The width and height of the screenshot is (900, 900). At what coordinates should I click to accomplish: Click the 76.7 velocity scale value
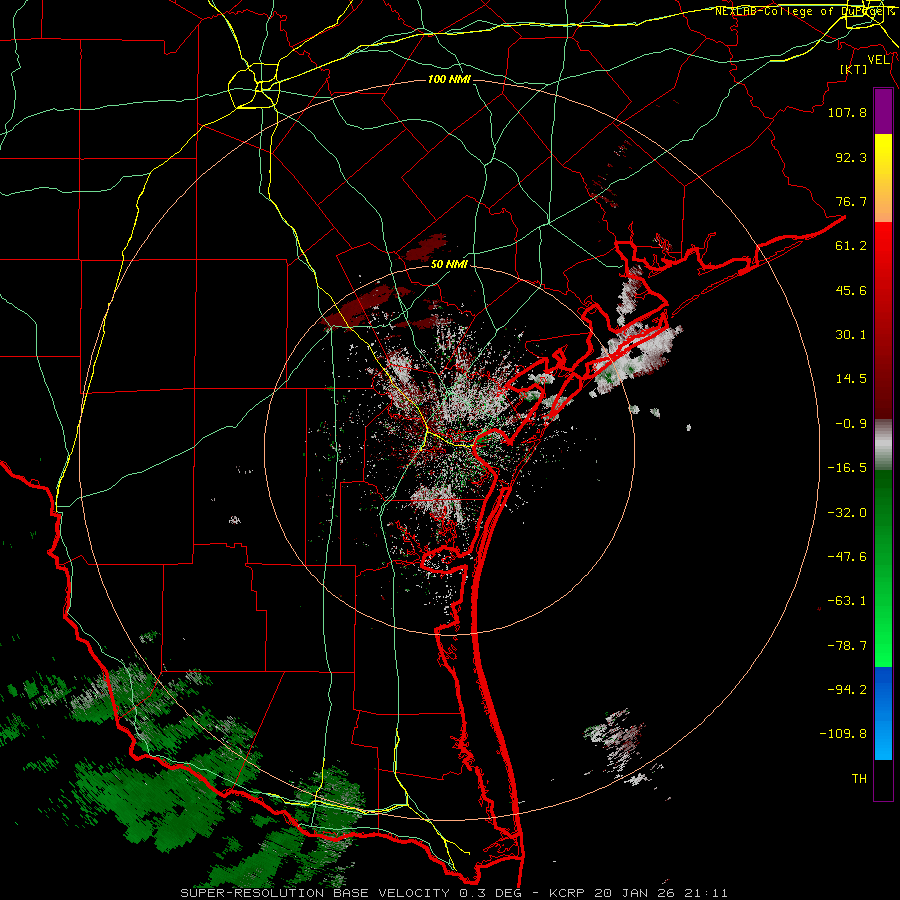851,201
